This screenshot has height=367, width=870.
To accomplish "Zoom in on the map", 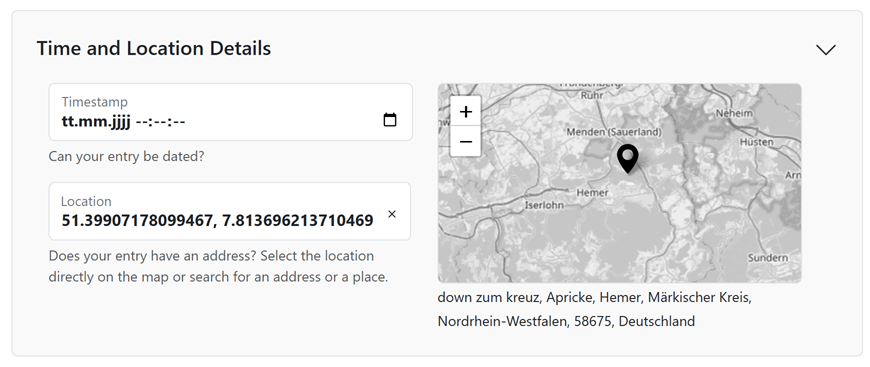I will coord(466,112).
